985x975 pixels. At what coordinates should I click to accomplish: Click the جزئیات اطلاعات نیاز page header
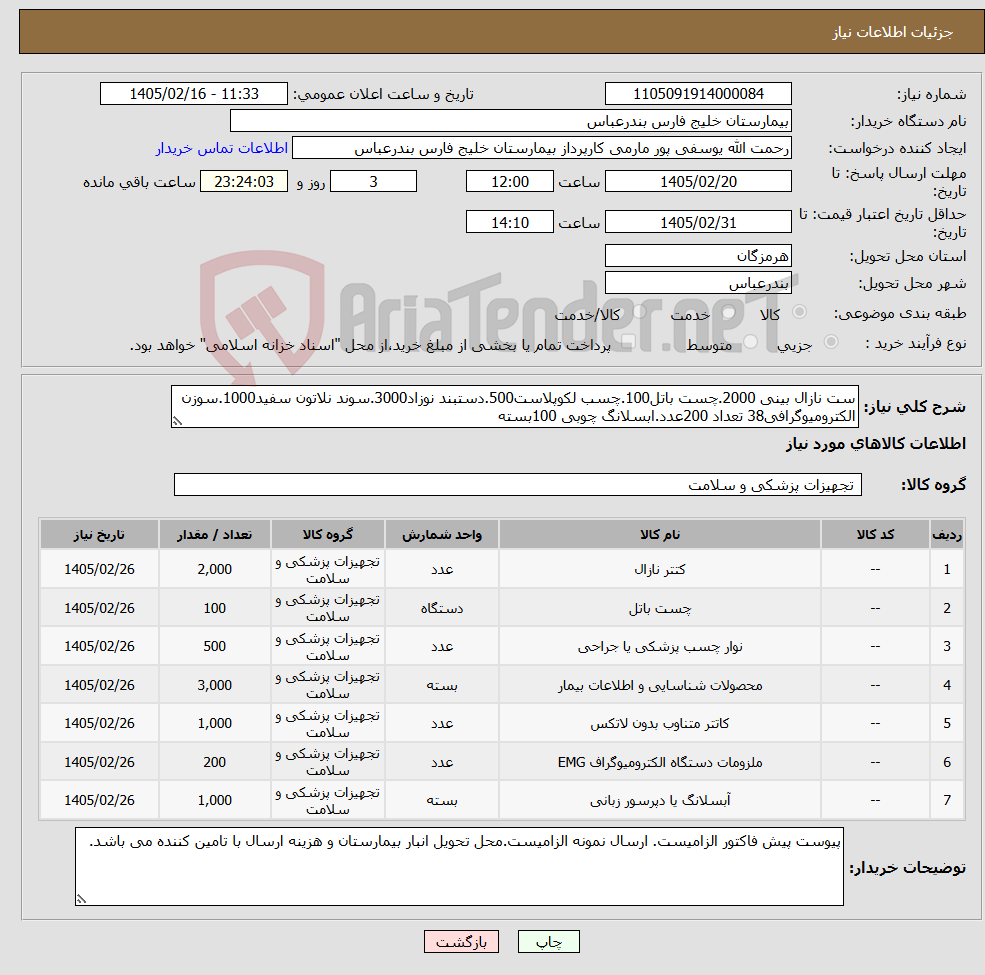[893, 32]
